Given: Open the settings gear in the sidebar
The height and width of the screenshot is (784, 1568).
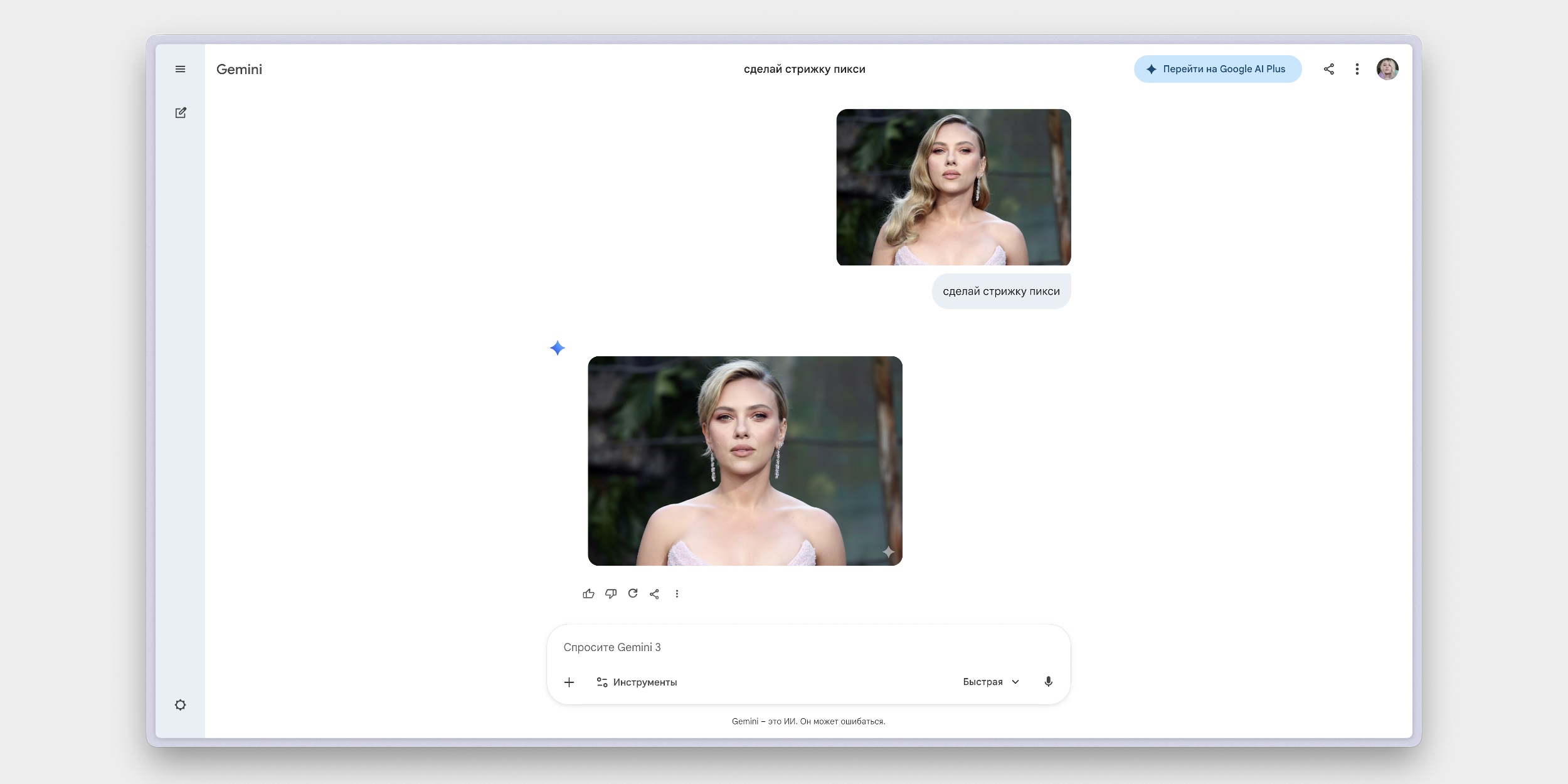Looking at the screenshot, I should tap(180, 705).
